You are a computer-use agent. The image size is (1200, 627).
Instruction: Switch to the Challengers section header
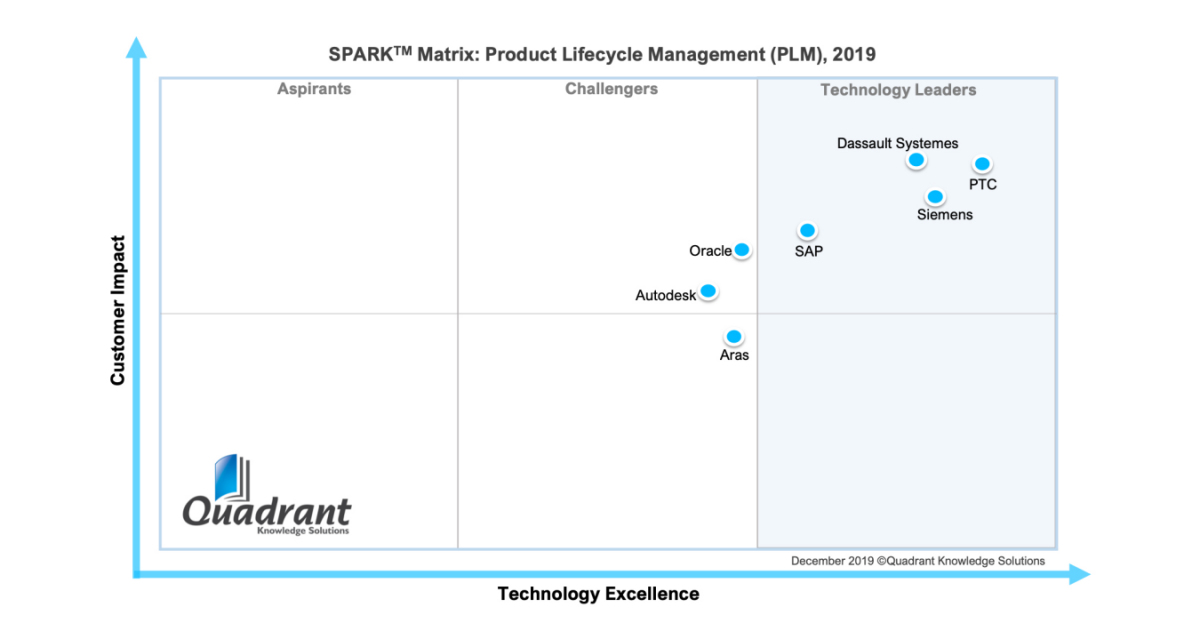610,89
